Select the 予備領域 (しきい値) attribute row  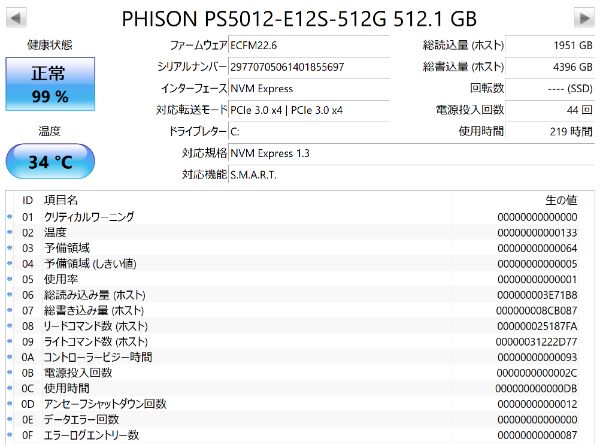[293, 264]
